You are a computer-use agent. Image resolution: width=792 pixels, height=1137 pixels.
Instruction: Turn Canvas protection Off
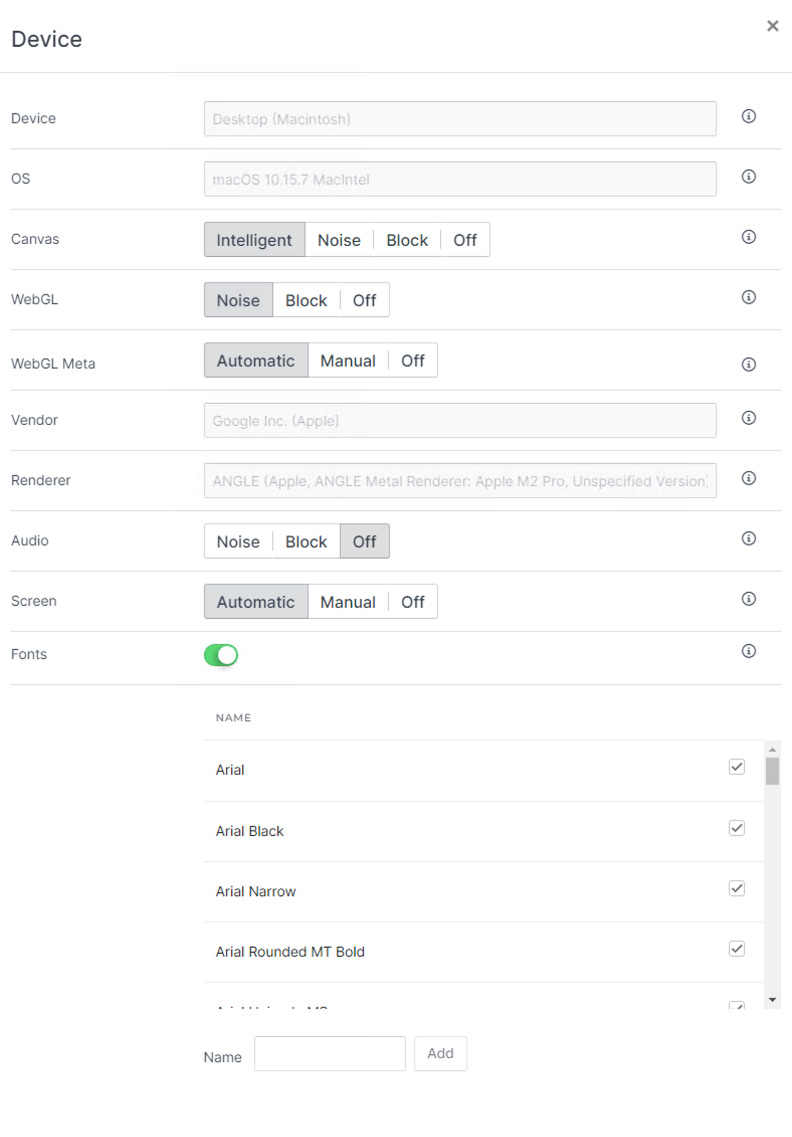click(x=465, y=240)
